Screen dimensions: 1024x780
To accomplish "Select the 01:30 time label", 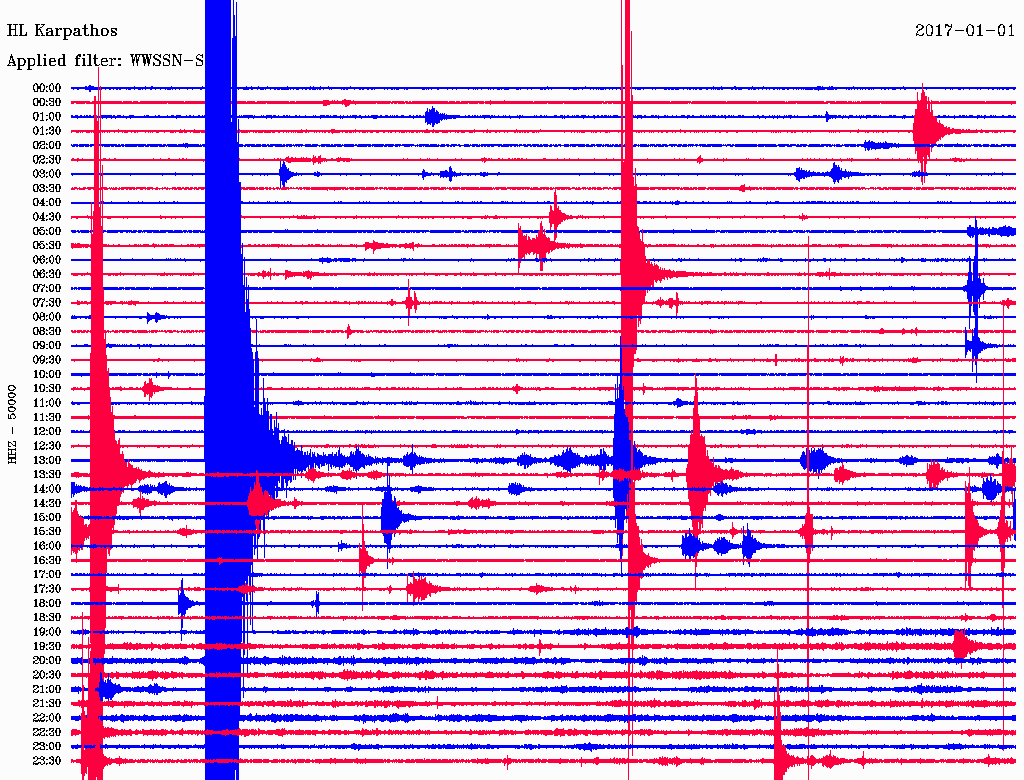I will 47,131.
